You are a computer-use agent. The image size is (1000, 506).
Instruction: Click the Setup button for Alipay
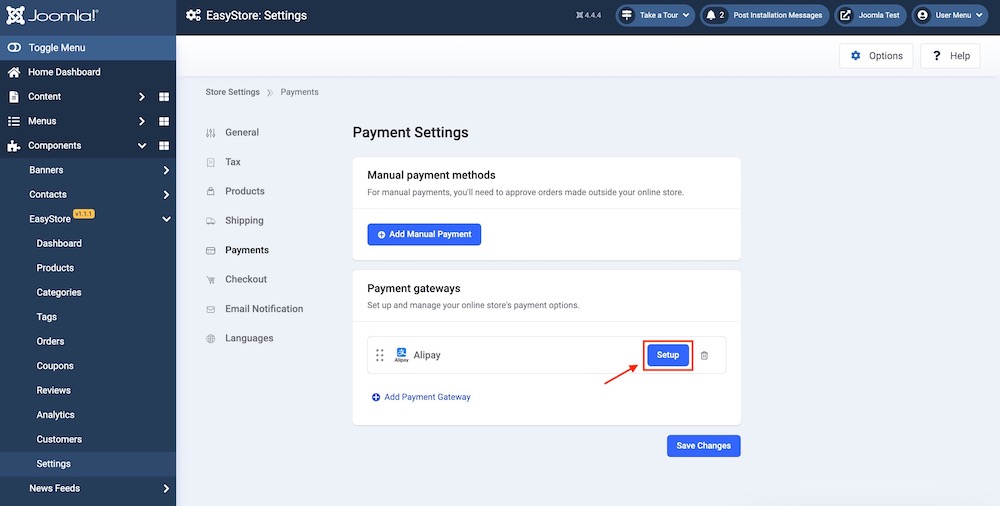[x=668, y=355]
